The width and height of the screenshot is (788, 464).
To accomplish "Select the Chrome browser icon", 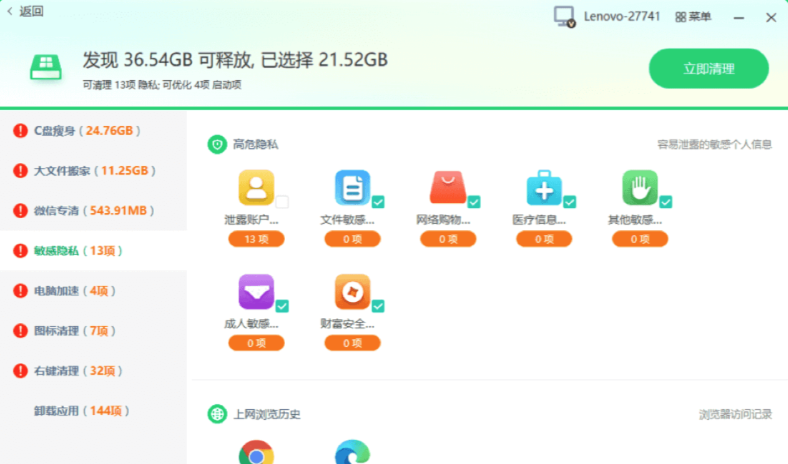I will (256, 452).
